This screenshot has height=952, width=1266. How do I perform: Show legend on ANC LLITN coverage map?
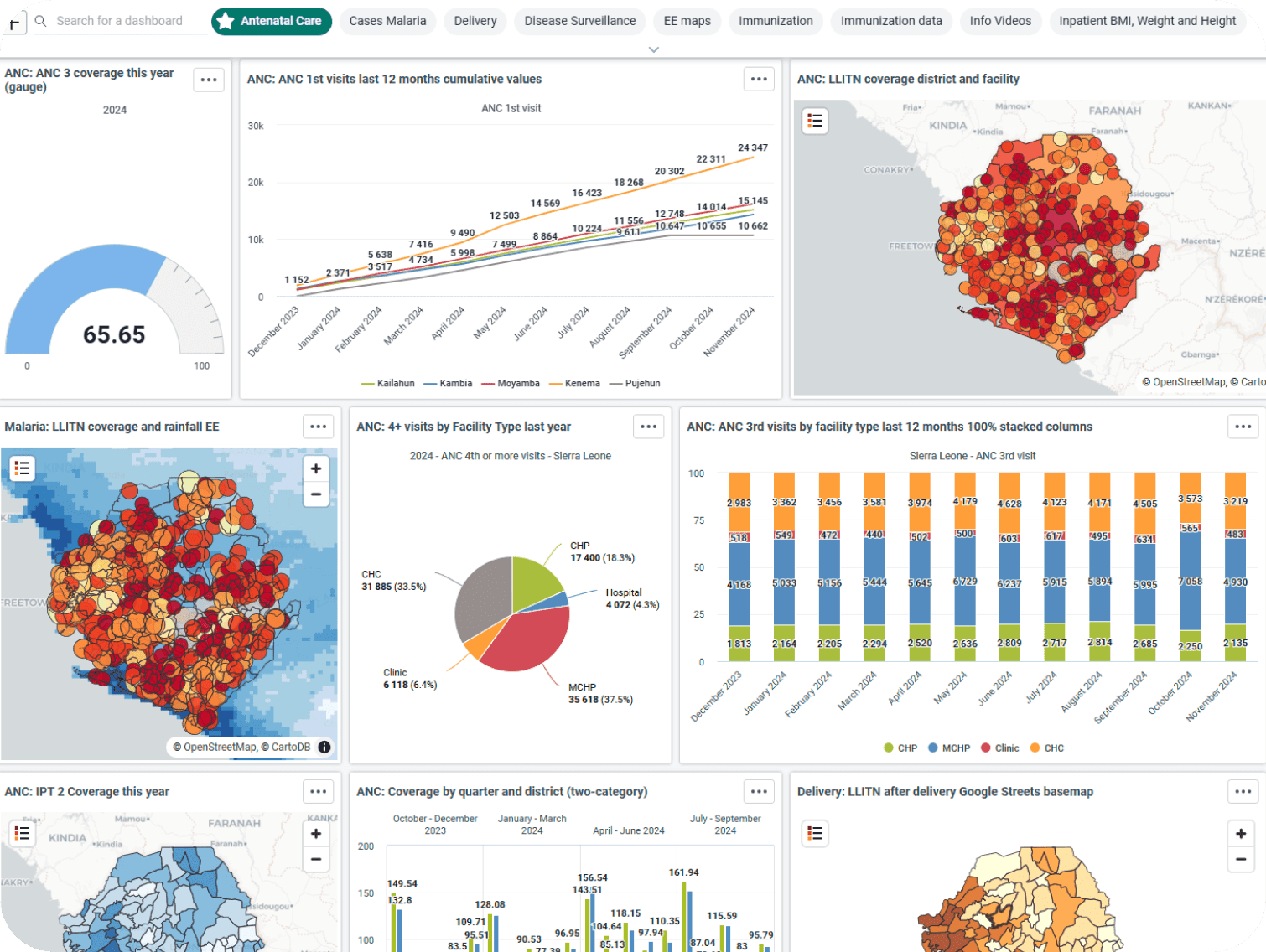coord(814,121)
